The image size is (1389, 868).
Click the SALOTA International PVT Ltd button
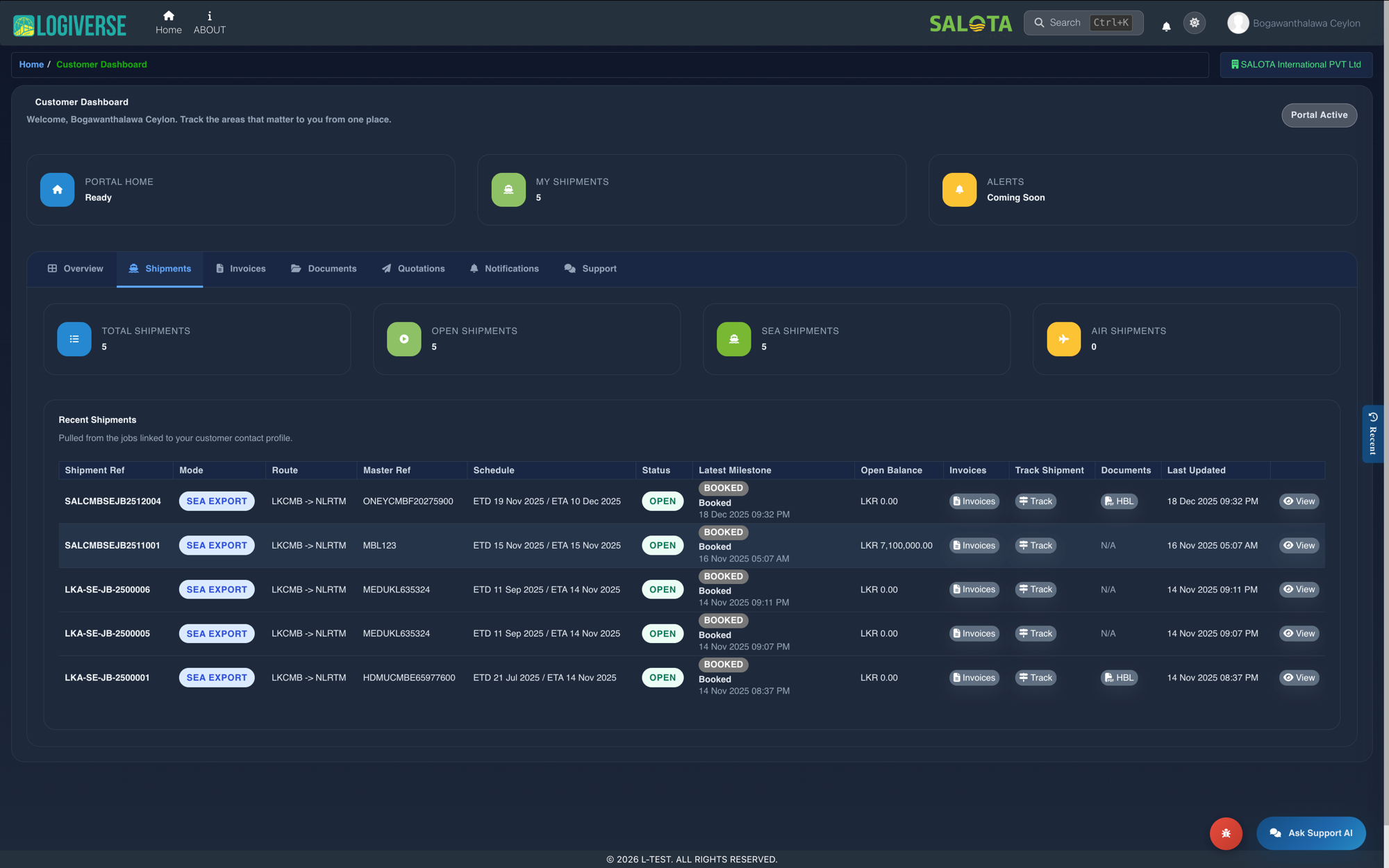pos(1296,65)
